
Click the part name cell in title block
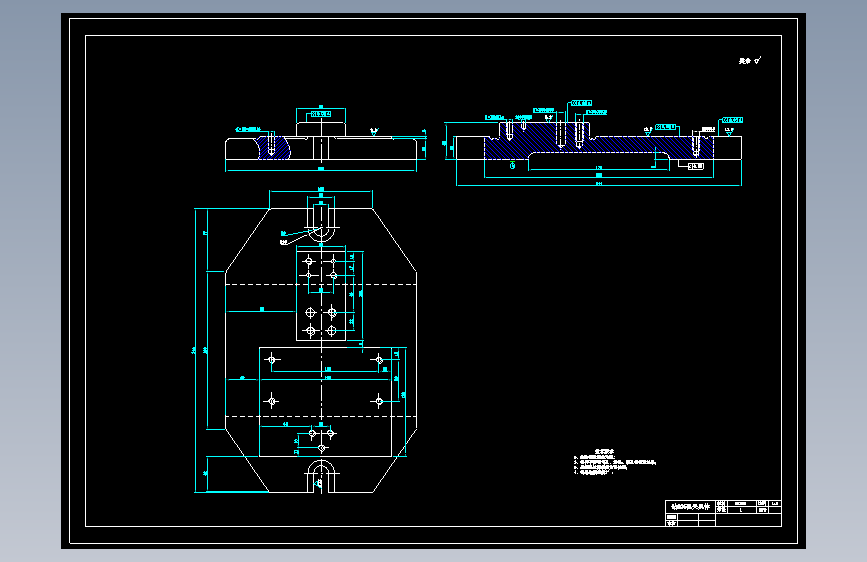[690, 507]
